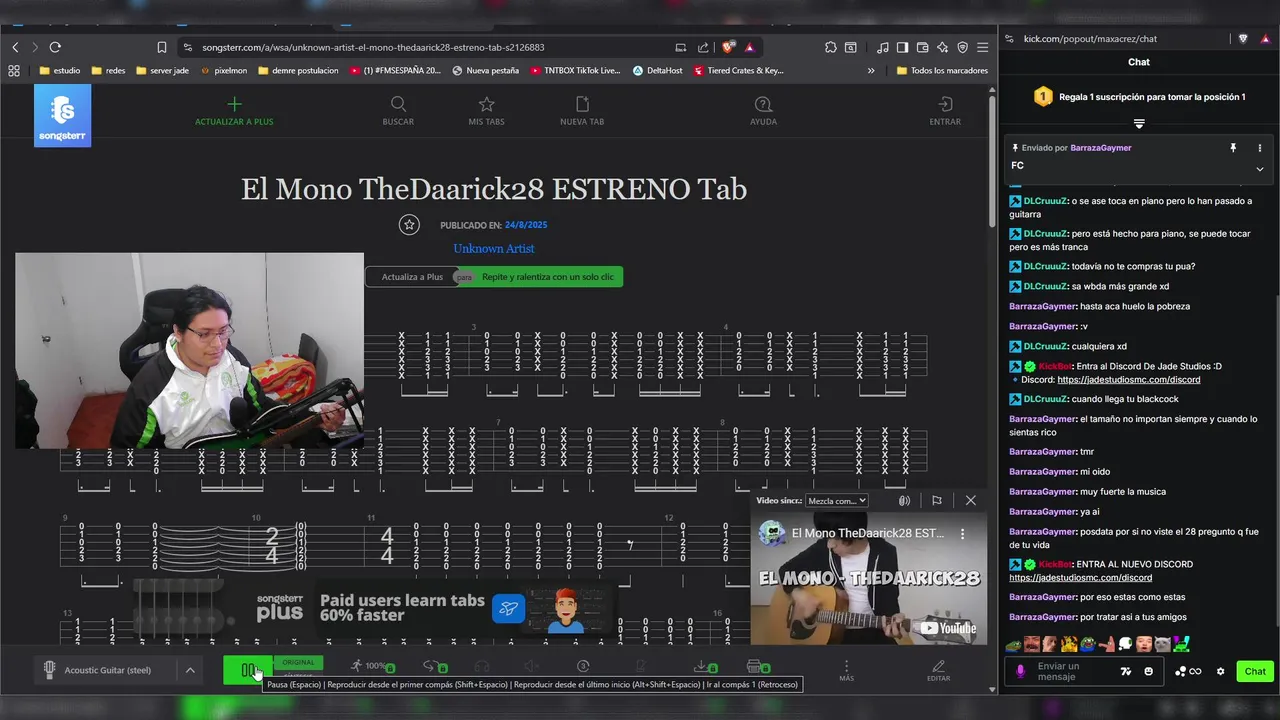Image resolution: width=1280 pixels, height=720 pixels.
Task: Click Editar pencil icon
Action: click(938, 670)
